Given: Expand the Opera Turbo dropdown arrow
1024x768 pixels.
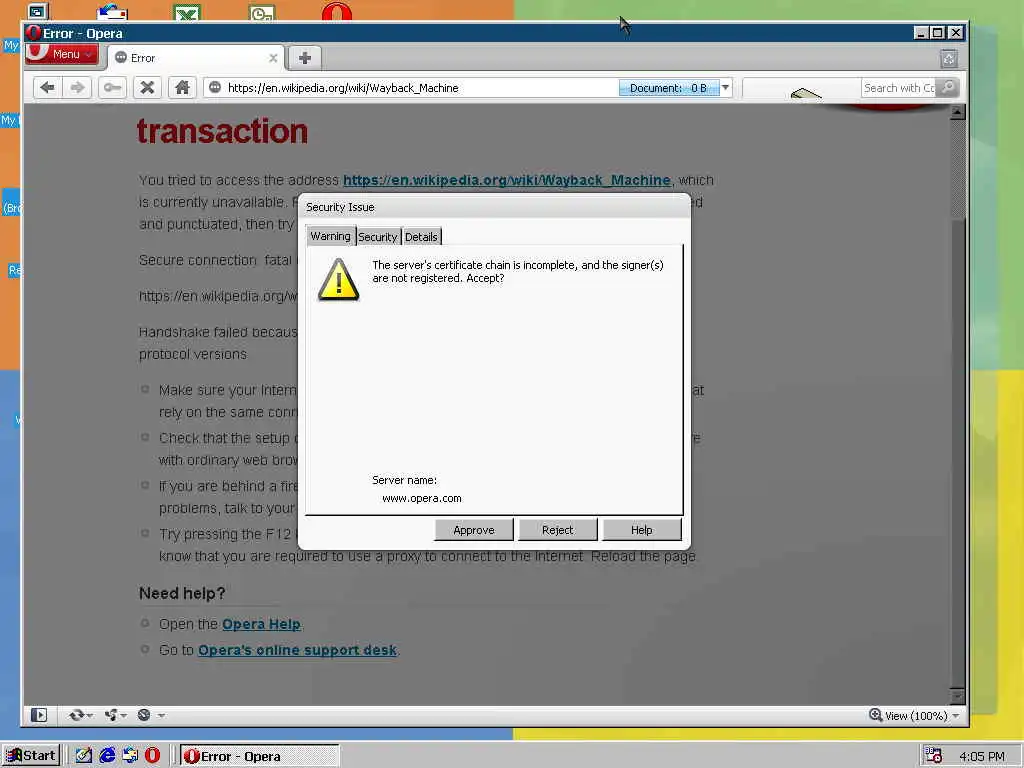Looking at the screenshot, I should (161, 716).
